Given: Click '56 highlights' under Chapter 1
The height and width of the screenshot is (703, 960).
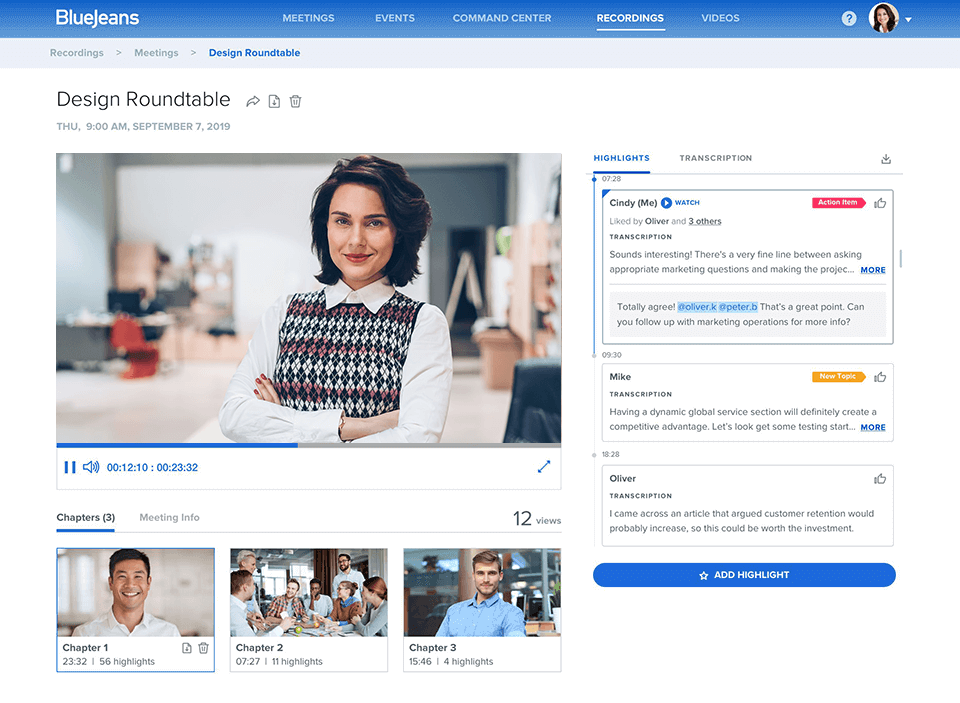Looking at the screenshot, I should pyautogui.click(x=127, y=661).
